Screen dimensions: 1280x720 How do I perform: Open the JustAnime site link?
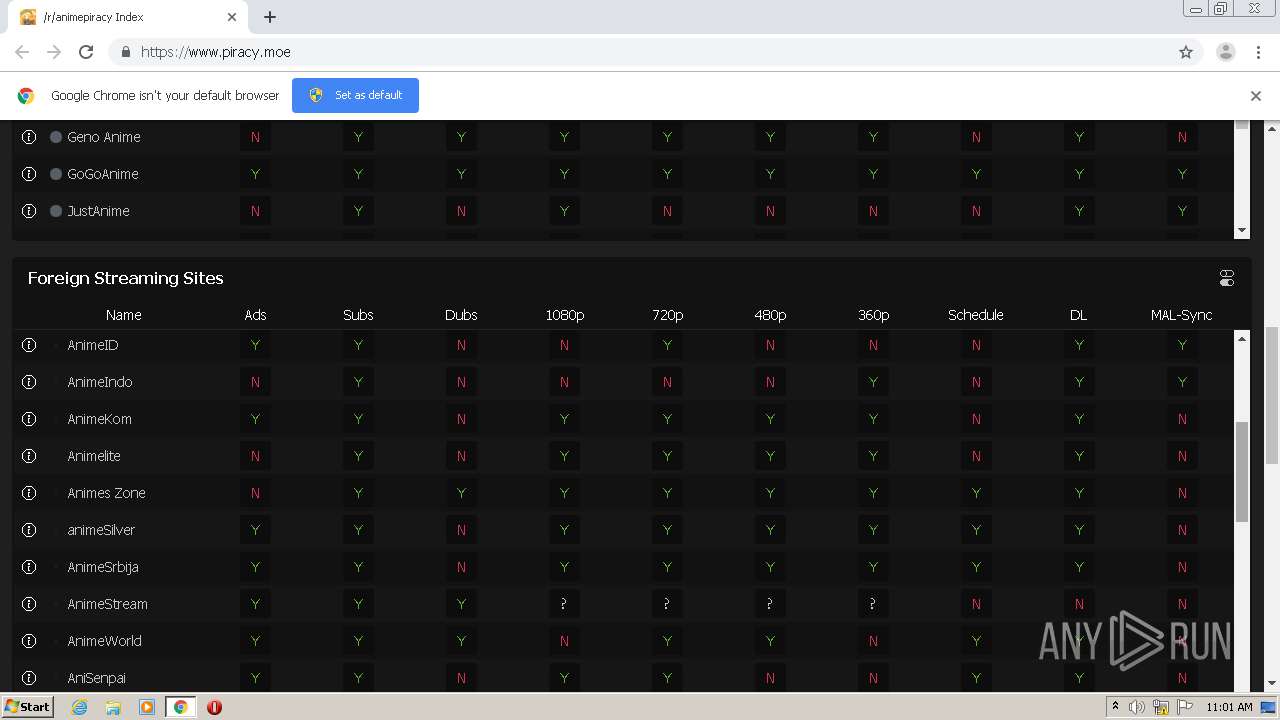point(98,211)
